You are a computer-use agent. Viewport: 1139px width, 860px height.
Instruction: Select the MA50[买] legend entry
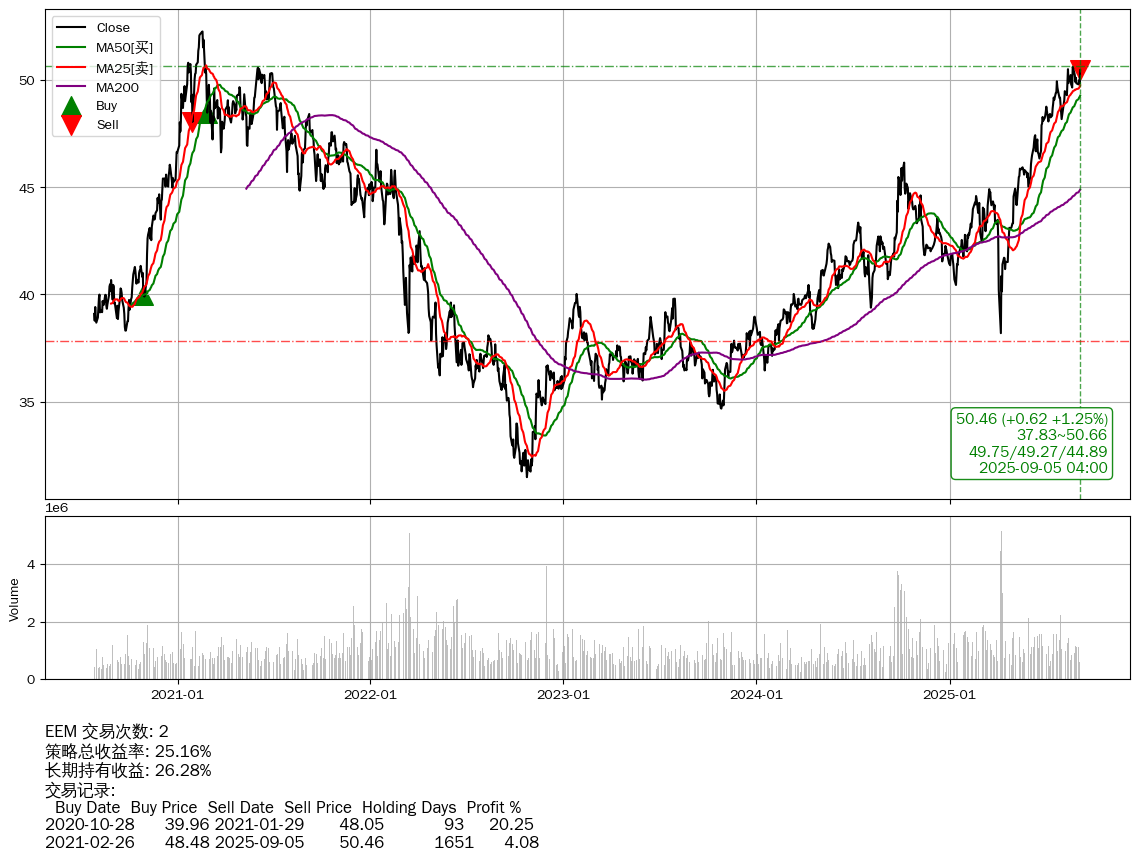tap(124, 47)
